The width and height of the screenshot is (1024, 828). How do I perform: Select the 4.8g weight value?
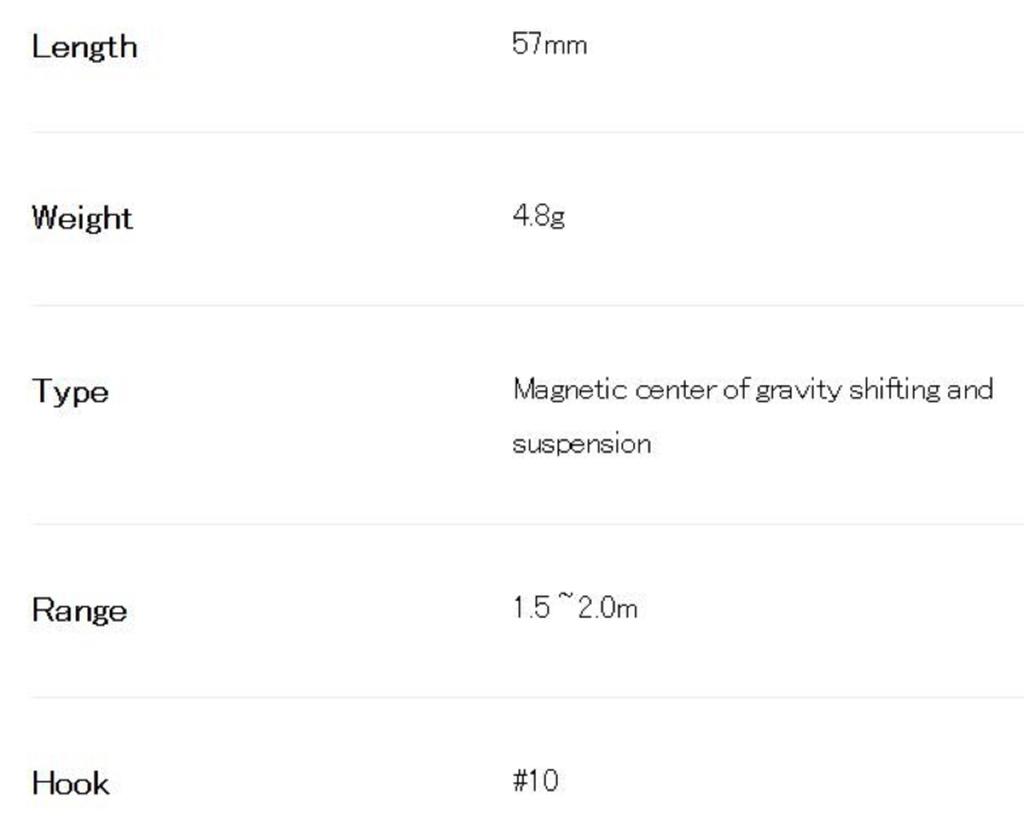pos(538,216)
